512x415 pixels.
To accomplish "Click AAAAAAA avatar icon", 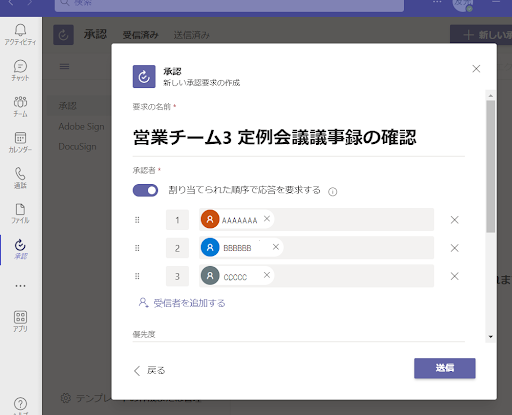I will pyautogui.click(x=210, y=219).
